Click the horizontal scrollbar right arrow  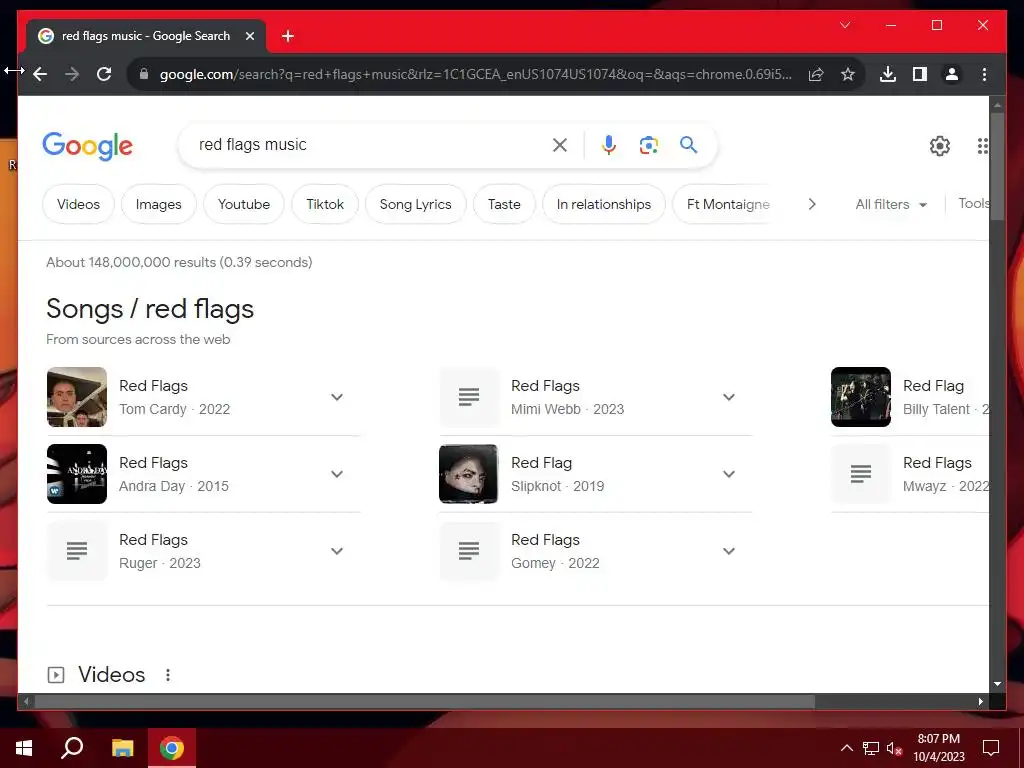tap(980, 701)
